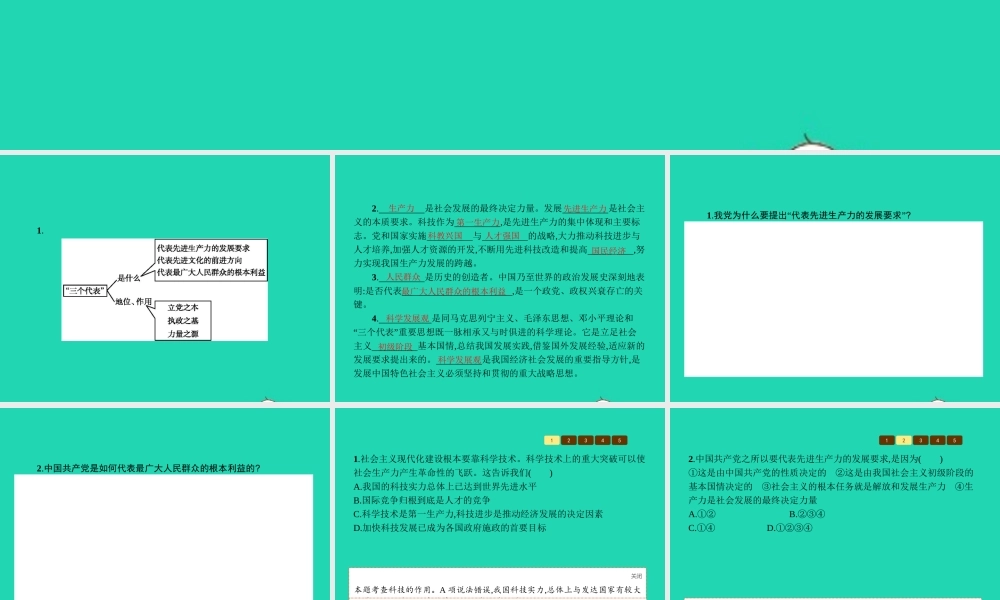Click the underlined 生产力 blank in paragraph 2
The width and height of the screenshot is (1000, 600).
(402, 209)
